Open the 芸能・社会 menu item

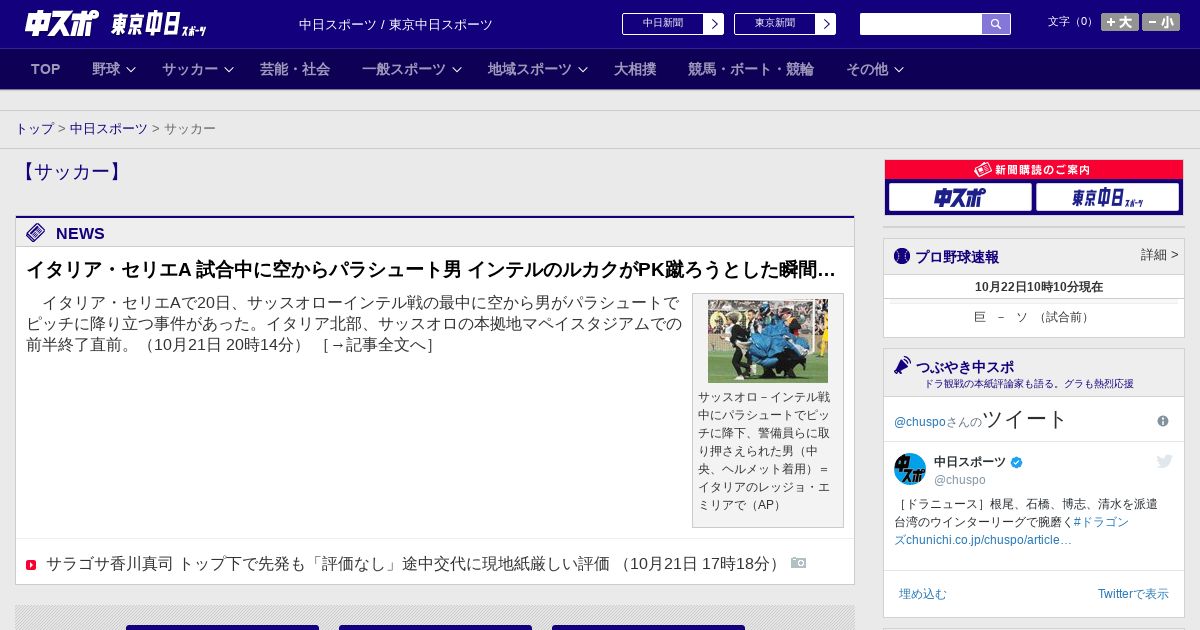(295, 69)
